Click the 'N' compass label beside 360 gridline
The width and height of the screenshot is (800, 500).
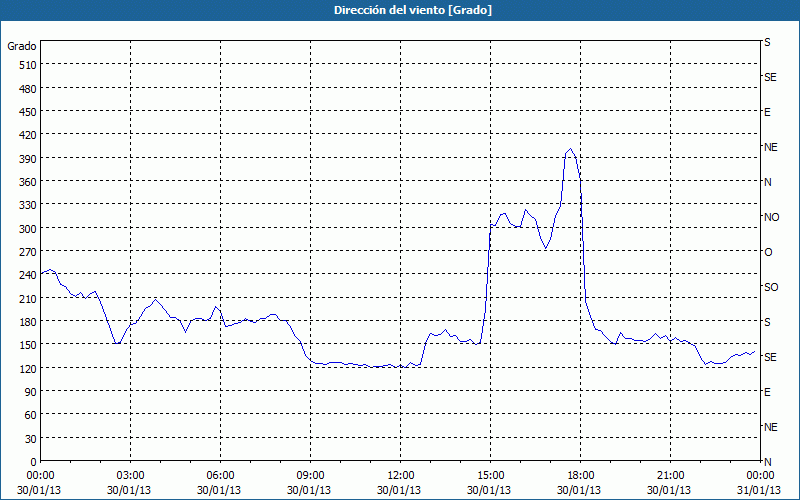(x=768, y=182)
